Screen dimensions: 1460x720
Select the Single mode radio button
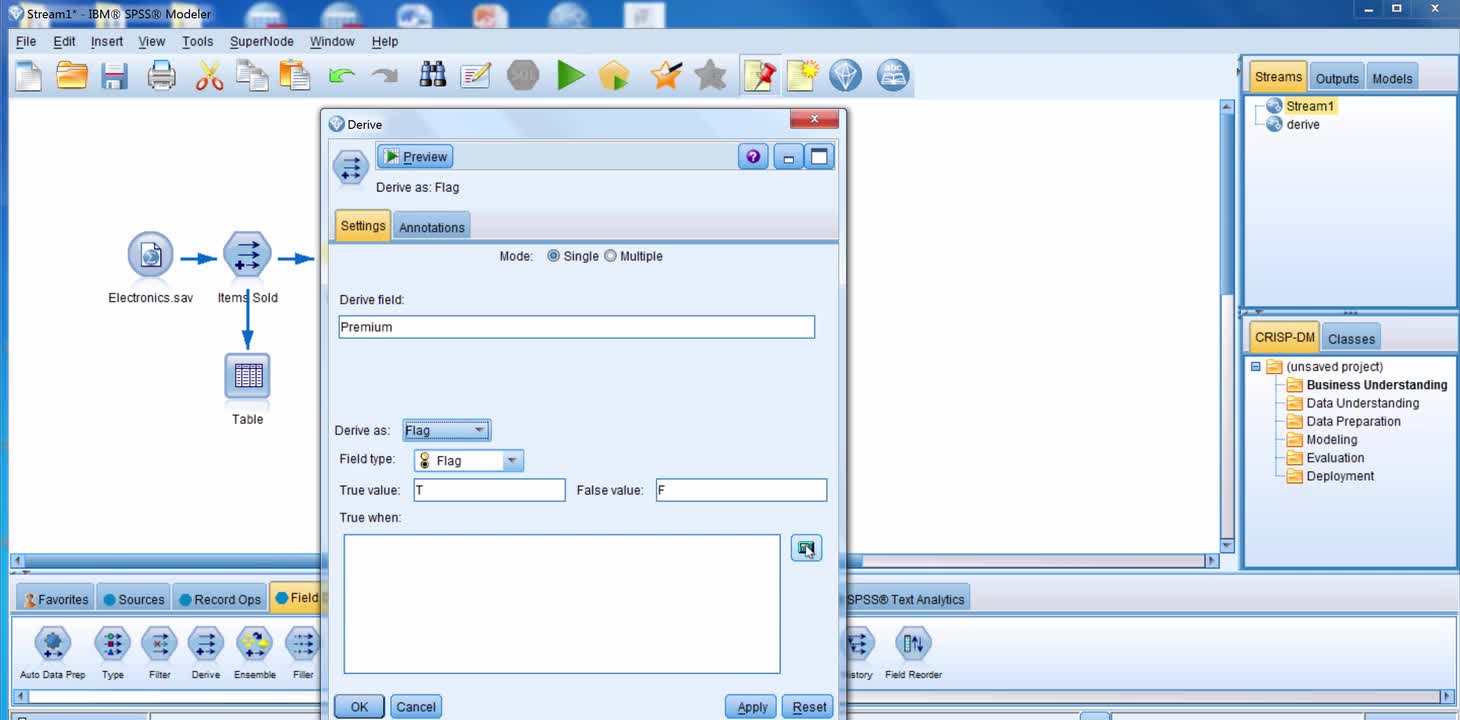554,256
